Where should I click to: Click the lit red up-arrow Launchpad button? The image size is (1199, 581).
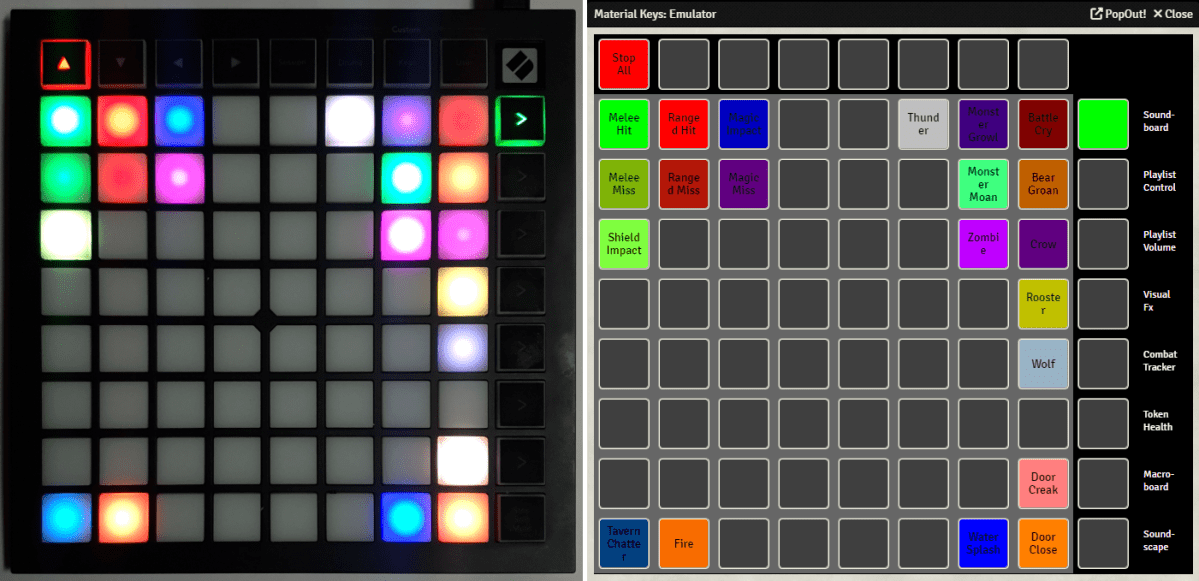click(x=65, y=63)
